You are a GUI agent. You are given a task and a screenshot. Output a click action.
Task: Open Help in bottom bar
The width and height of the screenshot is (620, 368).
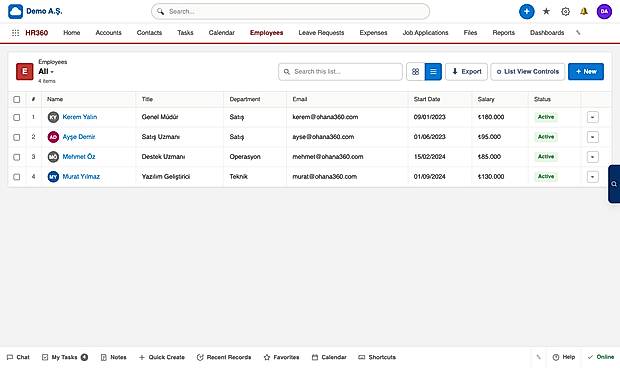click(x=563, y=357)
